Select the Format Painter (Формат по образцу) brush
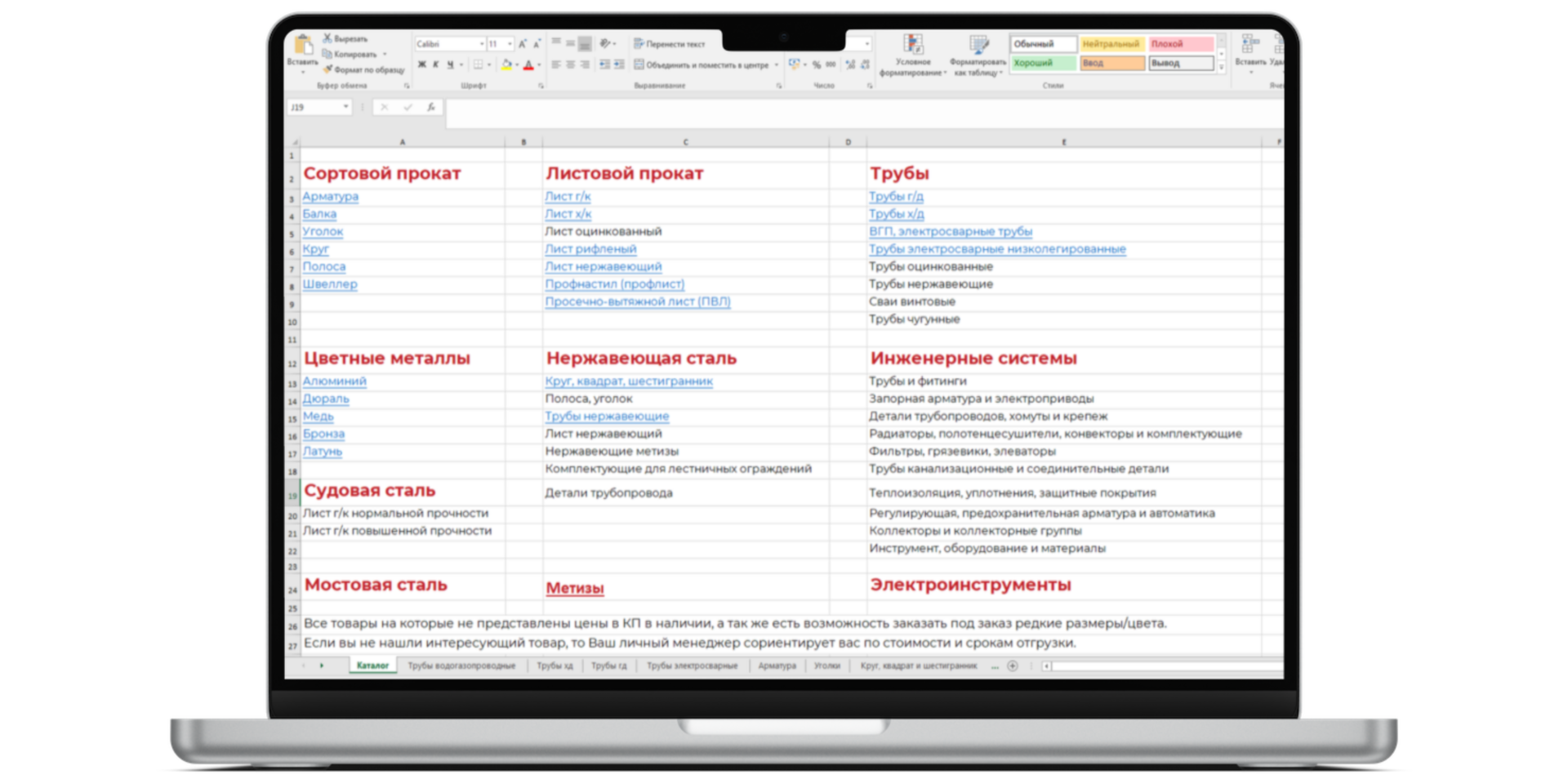 pyautogui.click(x=327, y=69)
